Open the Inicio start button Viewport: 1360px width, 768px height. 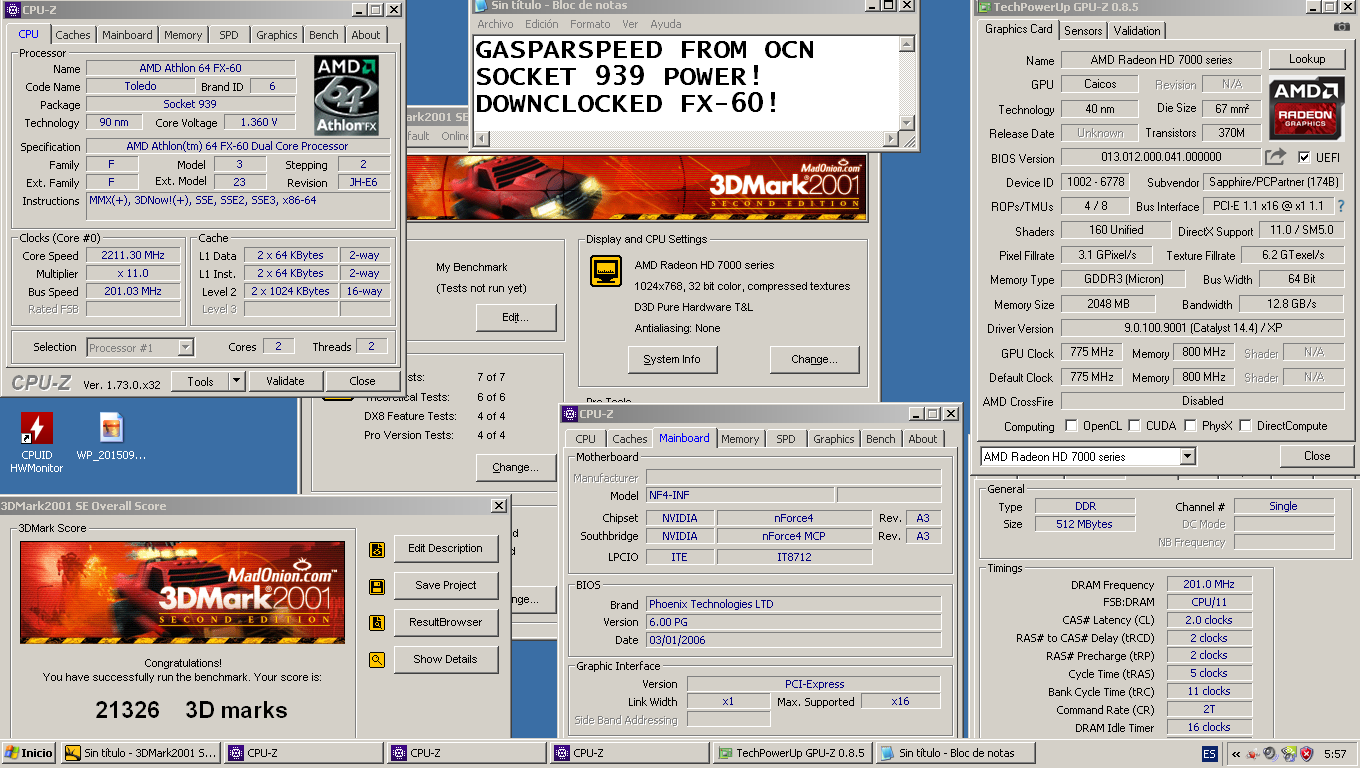(29, 753)
